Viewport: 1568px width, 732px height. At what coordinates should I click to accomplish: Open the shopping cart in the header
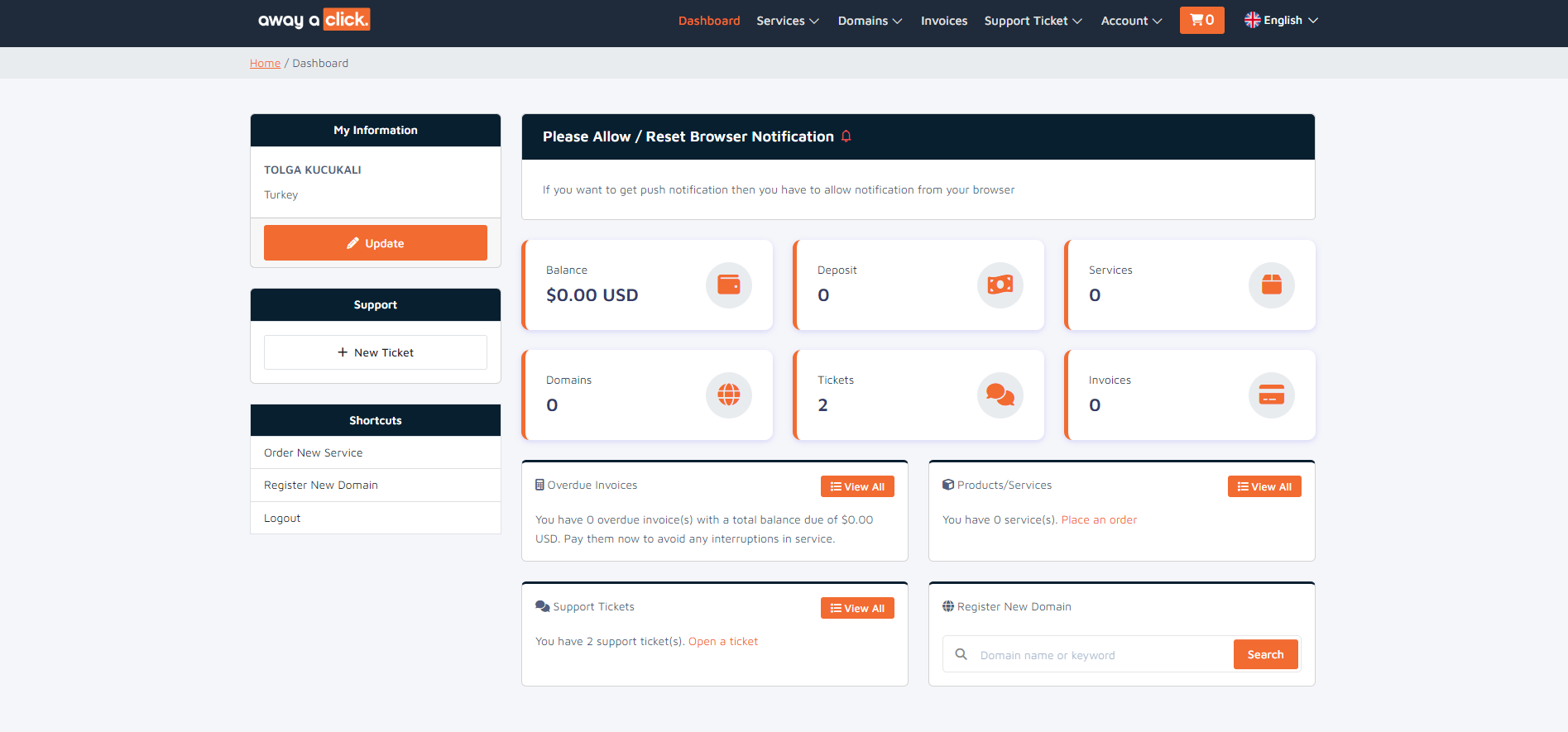pos(1201,21)
